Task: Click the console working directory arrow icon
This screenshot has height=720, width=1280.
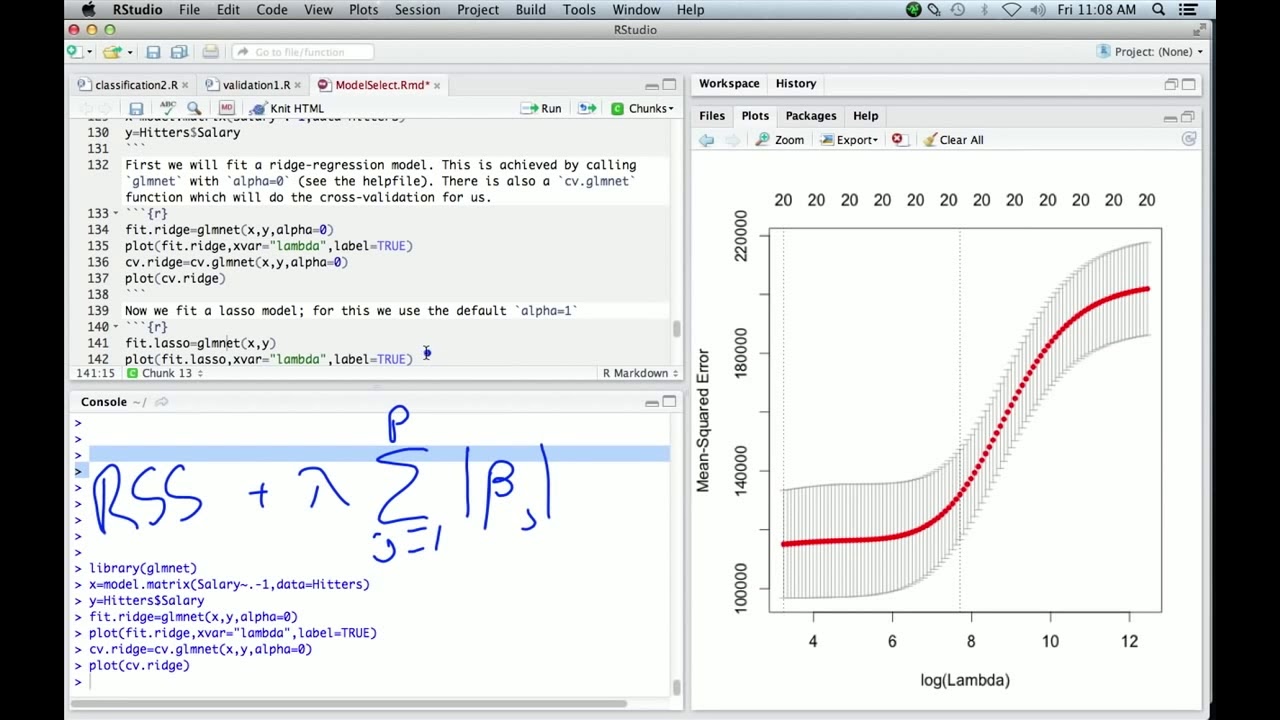Action: [161, 402]
